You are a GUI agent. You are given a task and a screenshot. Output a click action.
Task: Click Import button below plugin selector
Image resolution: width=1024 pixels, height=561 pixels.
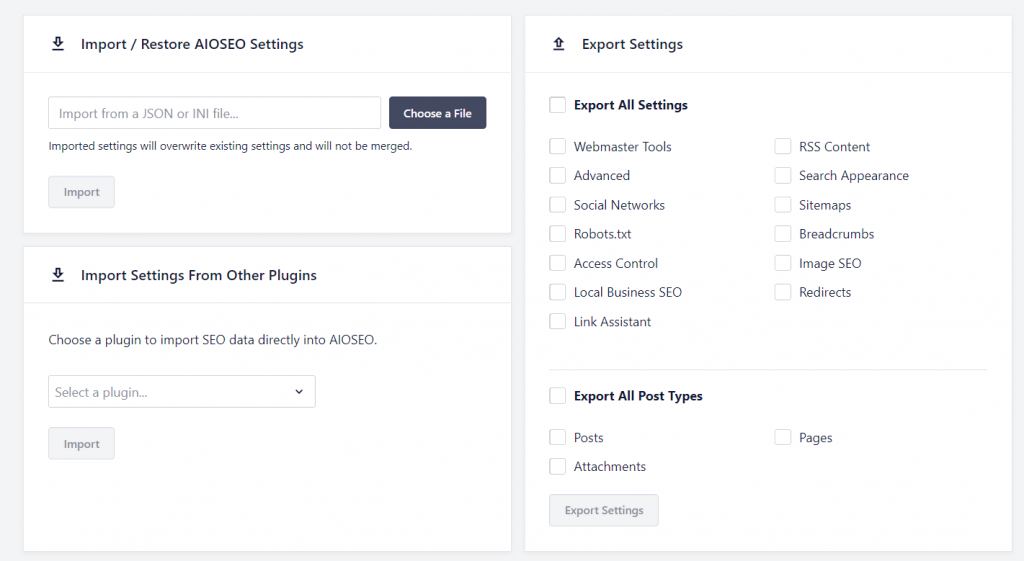pyautogui.click(x=81, y=444)
